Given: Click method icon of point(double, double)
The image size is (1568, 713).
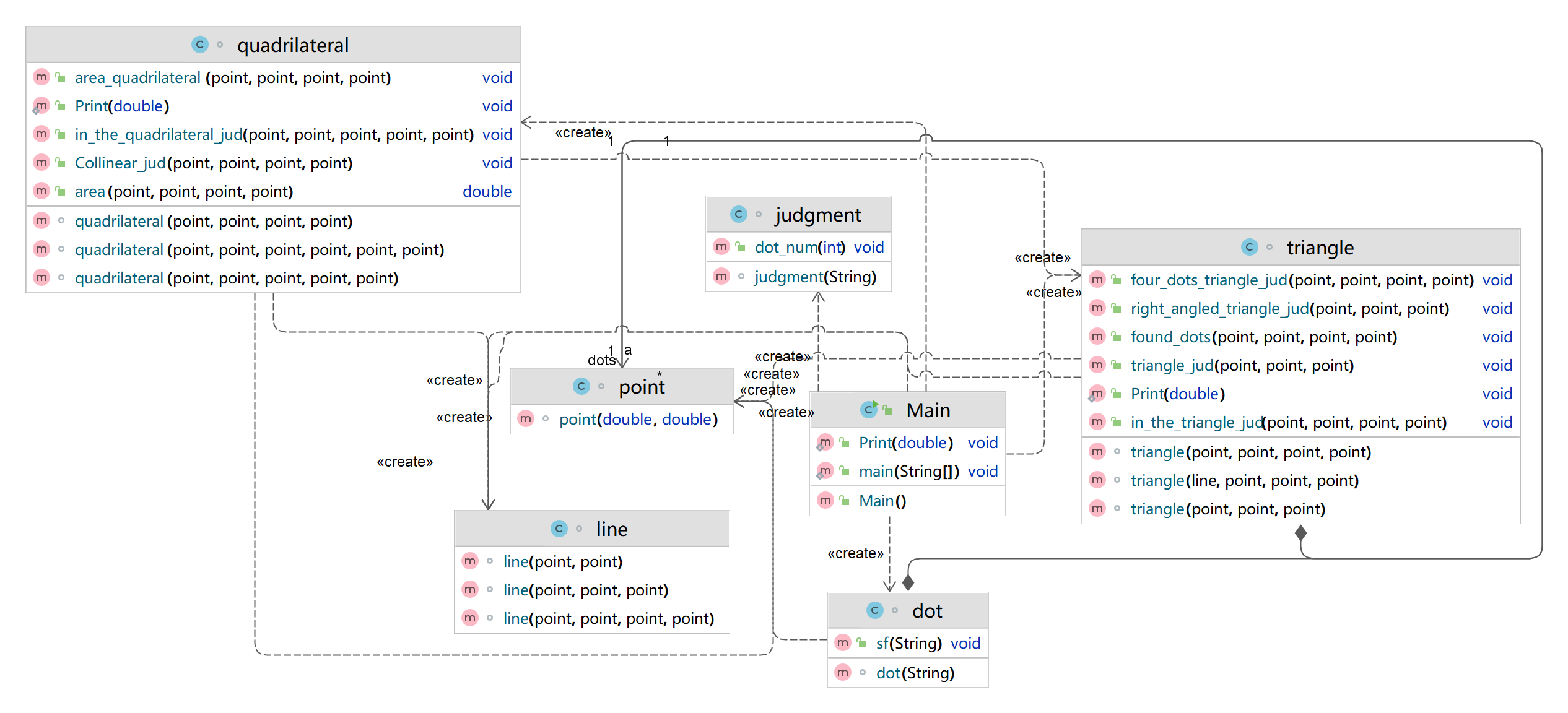Looking at the screenshot, I should click(x=526, y=419).
